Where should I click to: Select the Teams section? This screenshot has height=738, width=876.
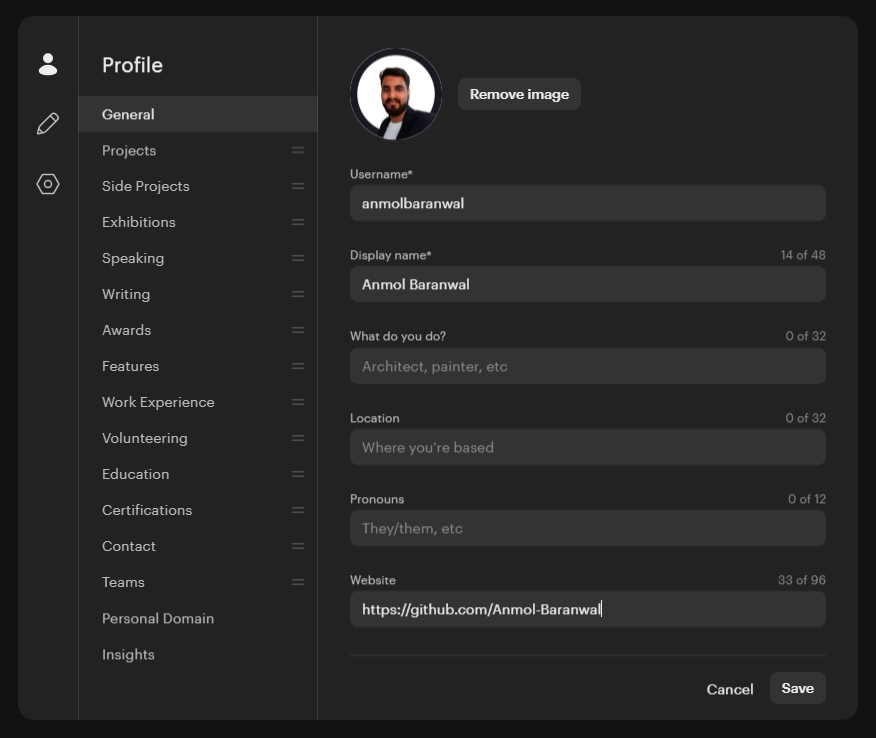pos(198,582)
